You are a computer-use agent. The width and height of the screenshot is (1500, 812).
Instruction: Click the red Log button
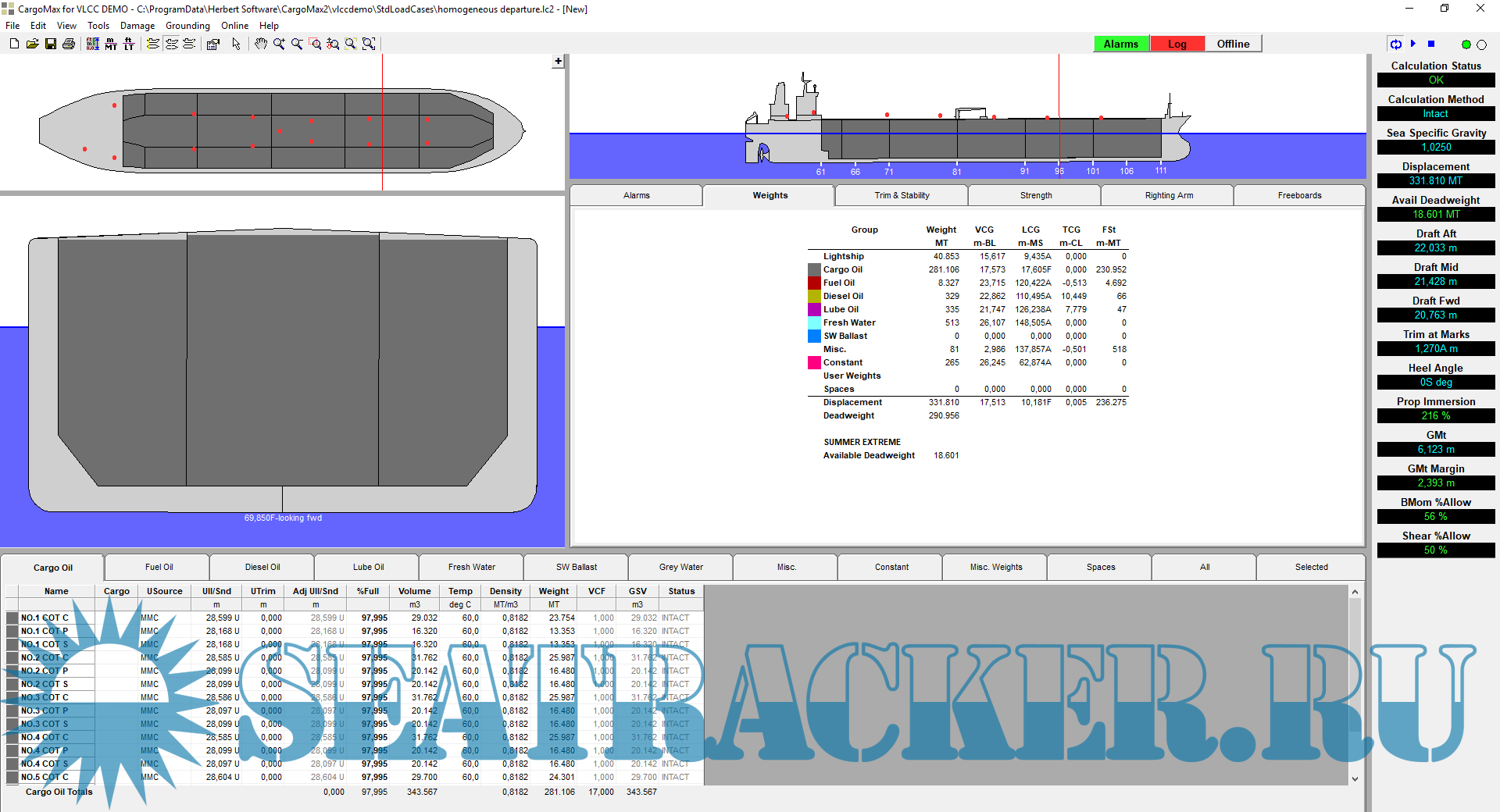(1177, 44)
